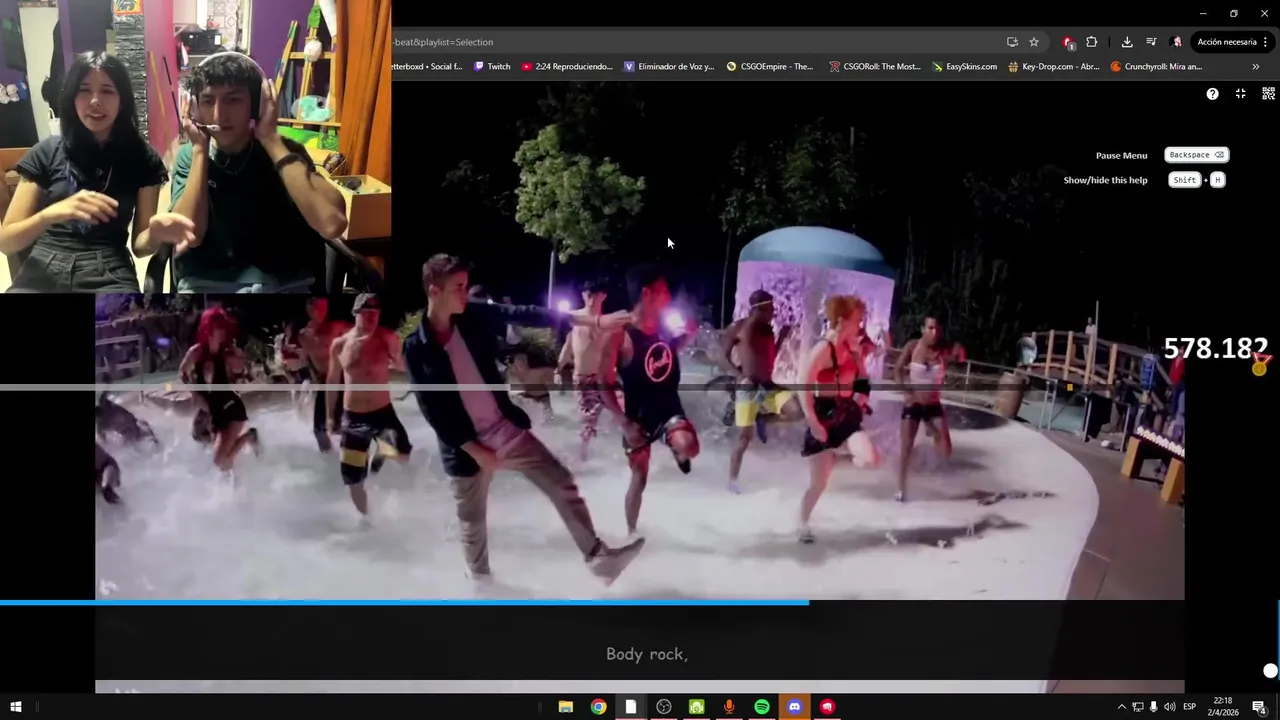Open Google Chrome from the taskbar
Screen dimensions: 1280x720
coord(598,707)
